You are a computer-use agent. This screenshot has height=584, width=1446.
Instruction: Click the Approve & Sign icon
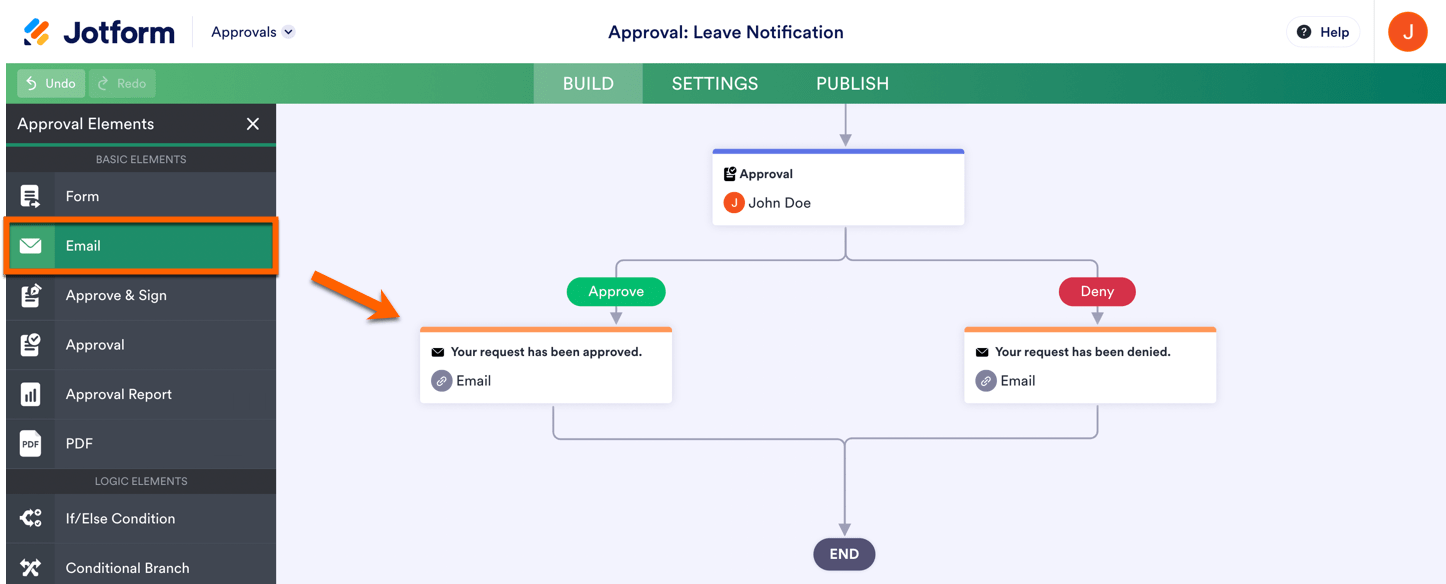(x=31, y=296)
